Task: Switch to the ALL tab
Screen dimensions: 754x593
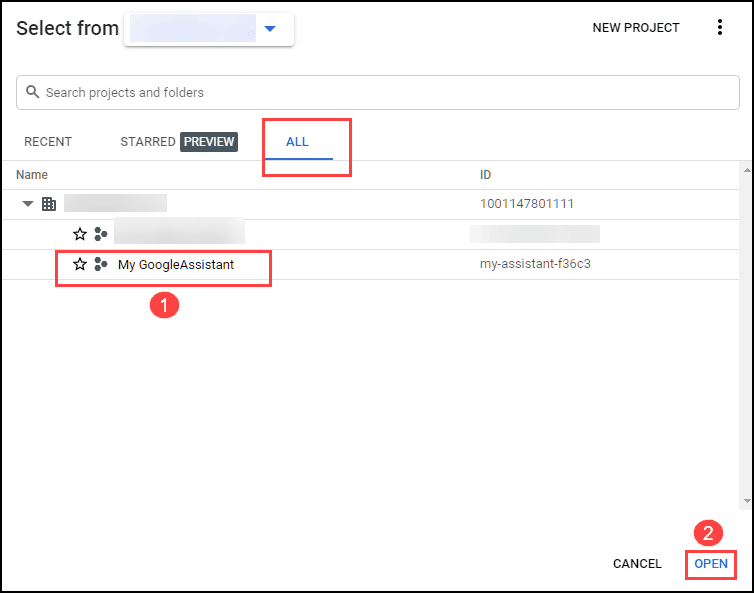Action: [298, 142]
